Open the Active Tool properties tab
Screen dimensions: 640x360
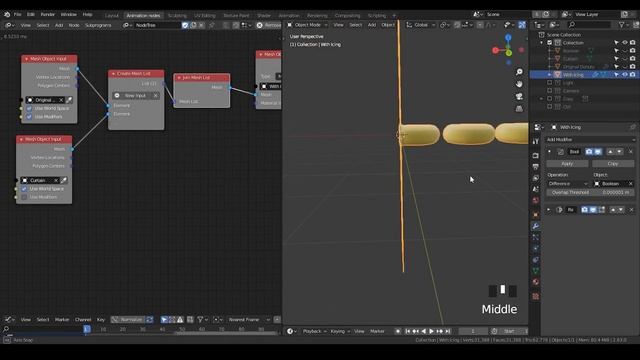(x=536, y=141)
